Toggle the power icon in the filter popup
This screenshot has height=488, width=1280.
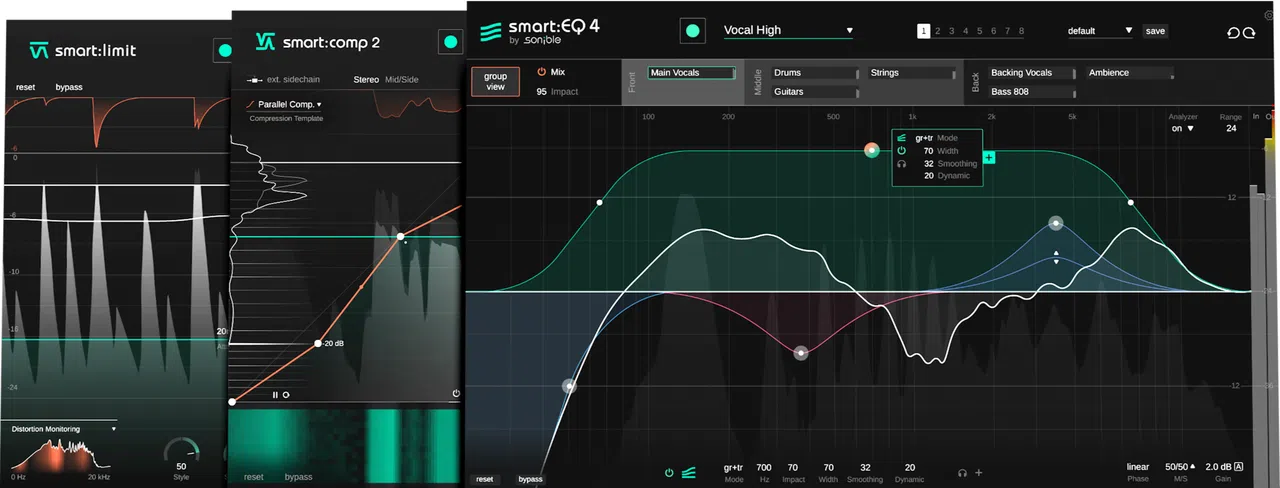[x=902, y=151]
